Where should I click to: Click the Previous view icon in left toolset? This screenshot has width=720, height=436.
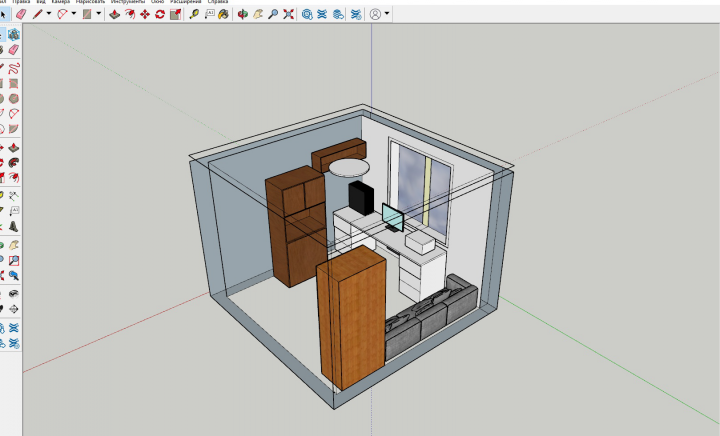tap(14, 275)
